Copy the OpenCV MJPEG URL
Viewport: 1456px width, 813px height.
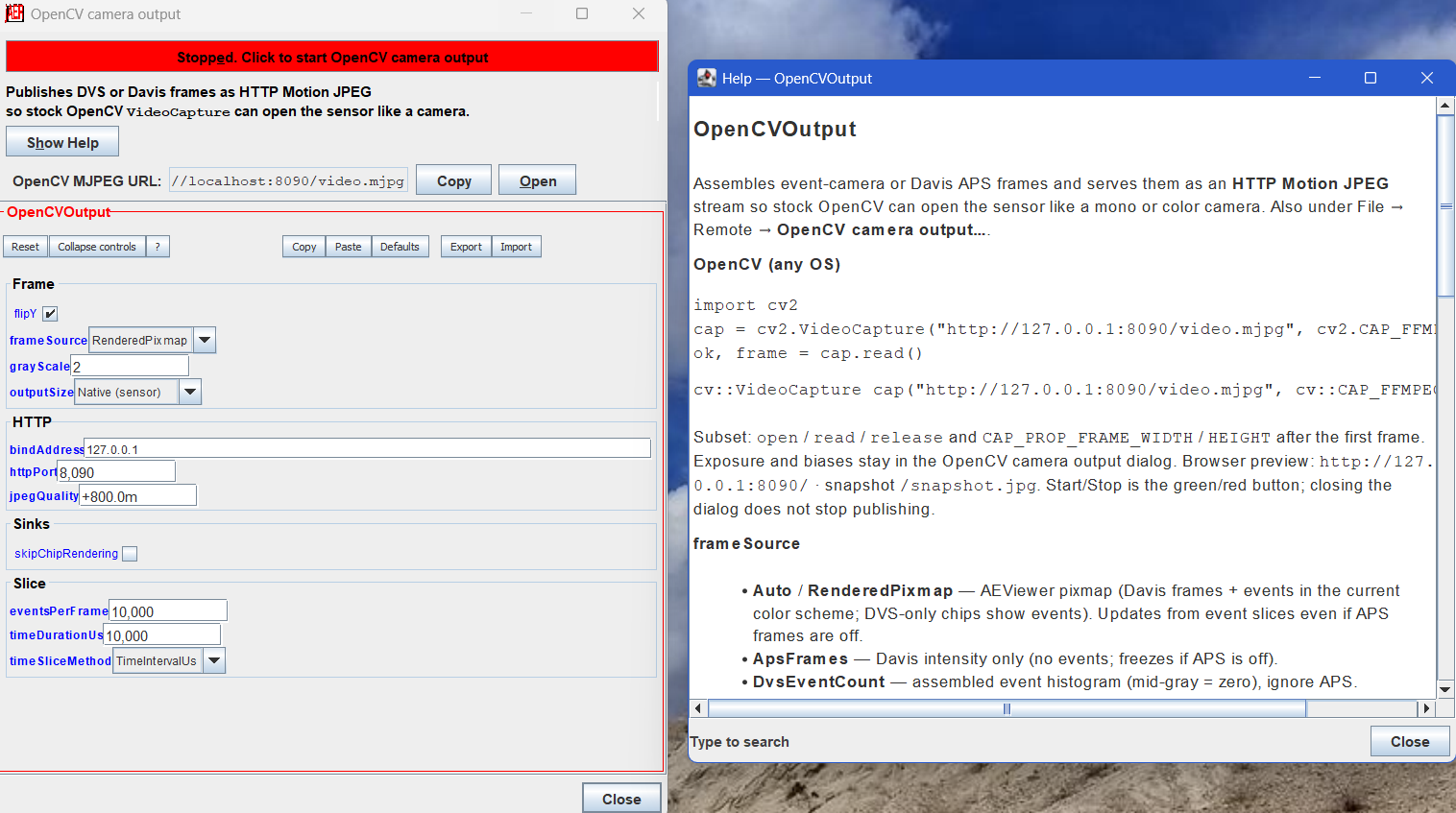point(453,180)
